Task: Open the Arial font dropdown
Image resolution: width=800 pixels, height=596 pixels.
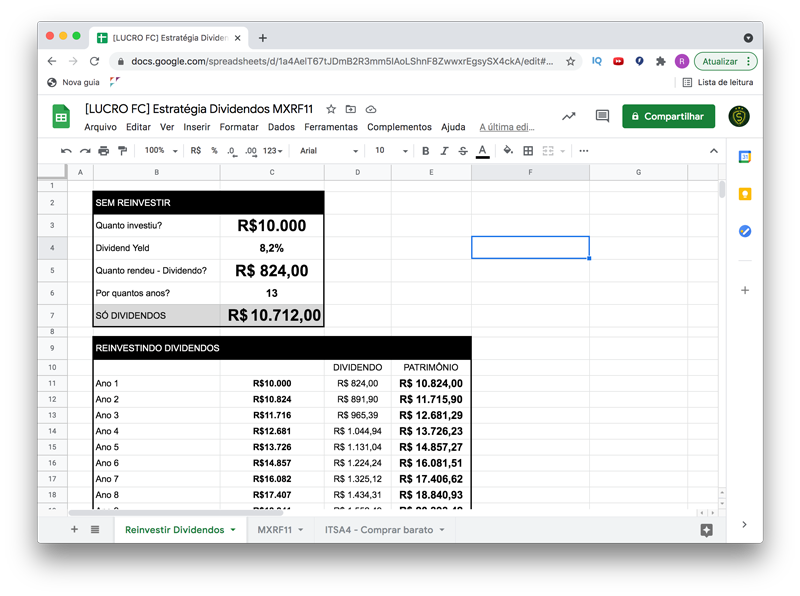Action: click(329, 151)
